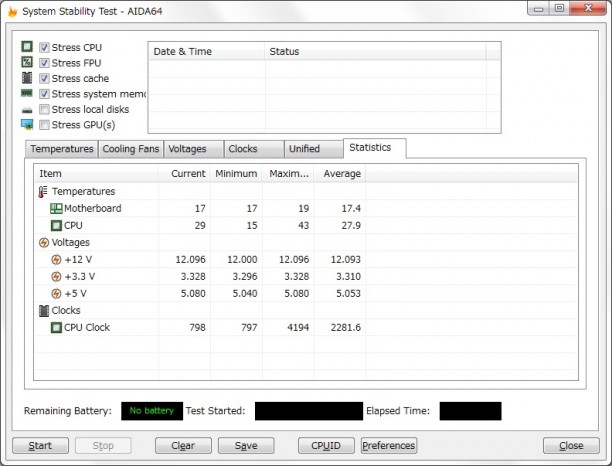This screenshot has height=466, width=612.
Task: Click the disk drive icon beside Stress local disks
Action: point(27,110)
